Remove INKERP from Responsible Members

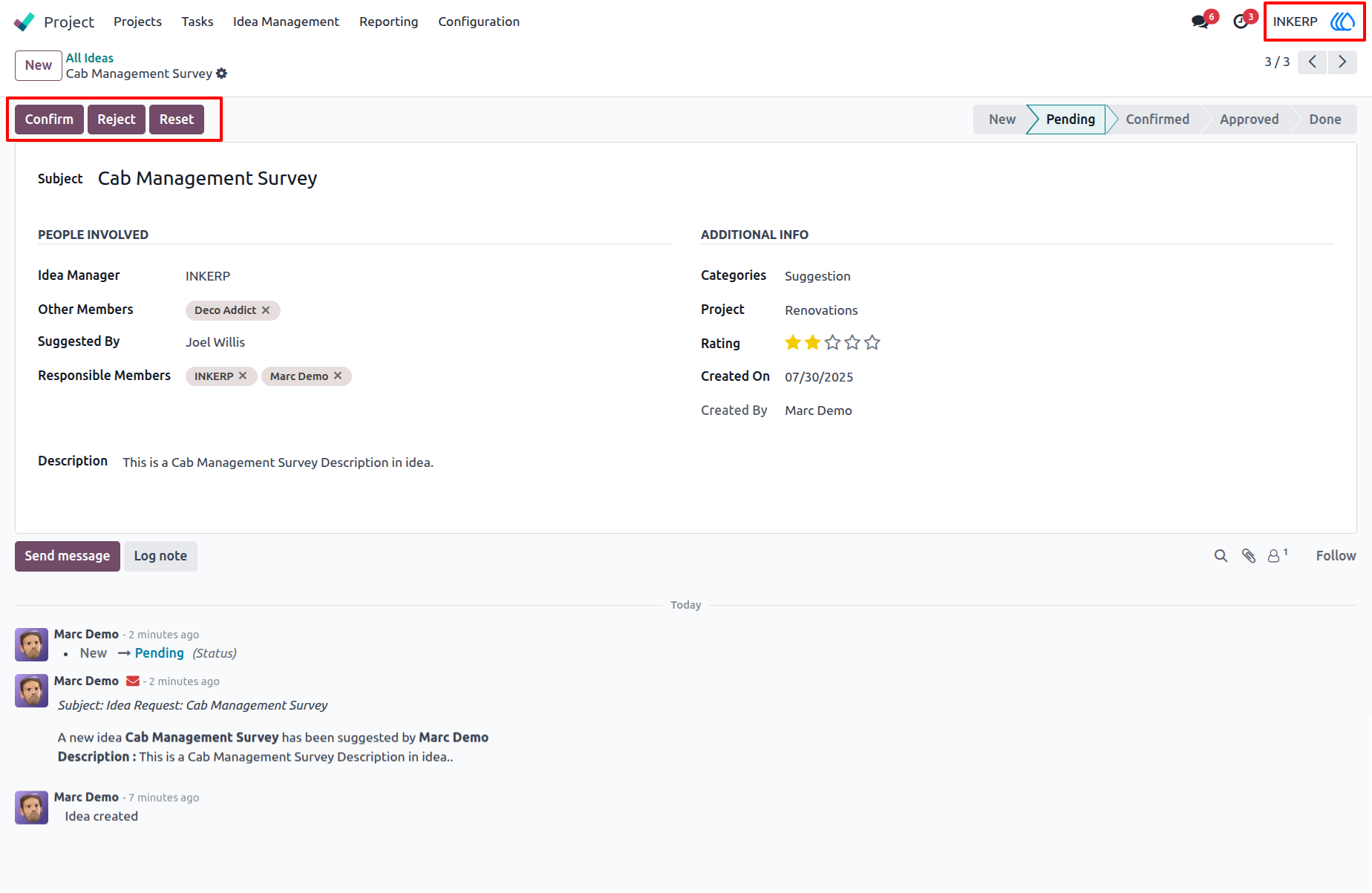pos(243,376)
